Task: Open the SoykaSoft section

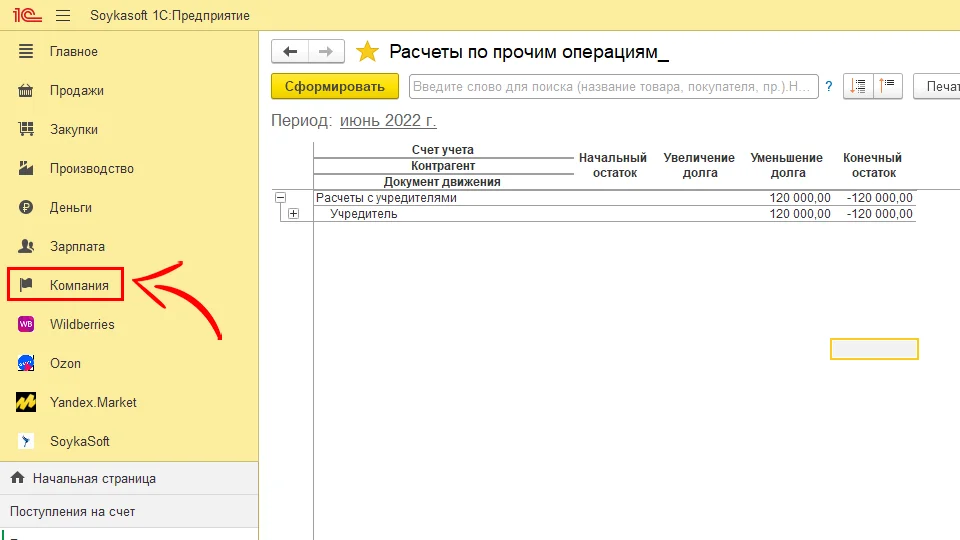Action: coord(79,441)
